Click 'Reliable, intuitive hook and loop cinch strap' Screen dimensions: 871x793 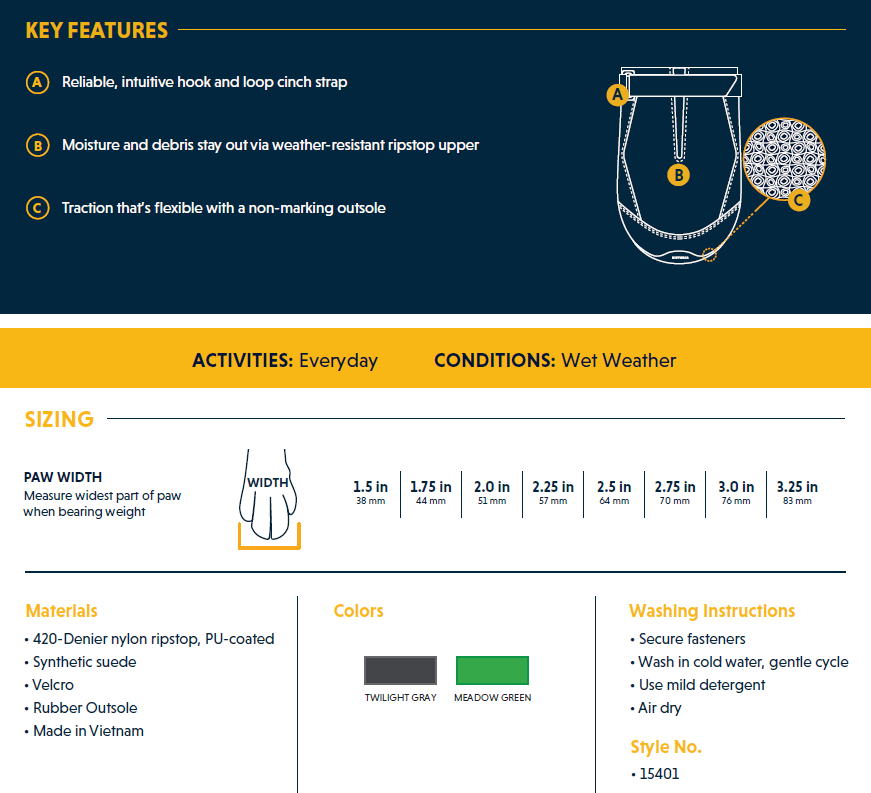tap(204, 82)
